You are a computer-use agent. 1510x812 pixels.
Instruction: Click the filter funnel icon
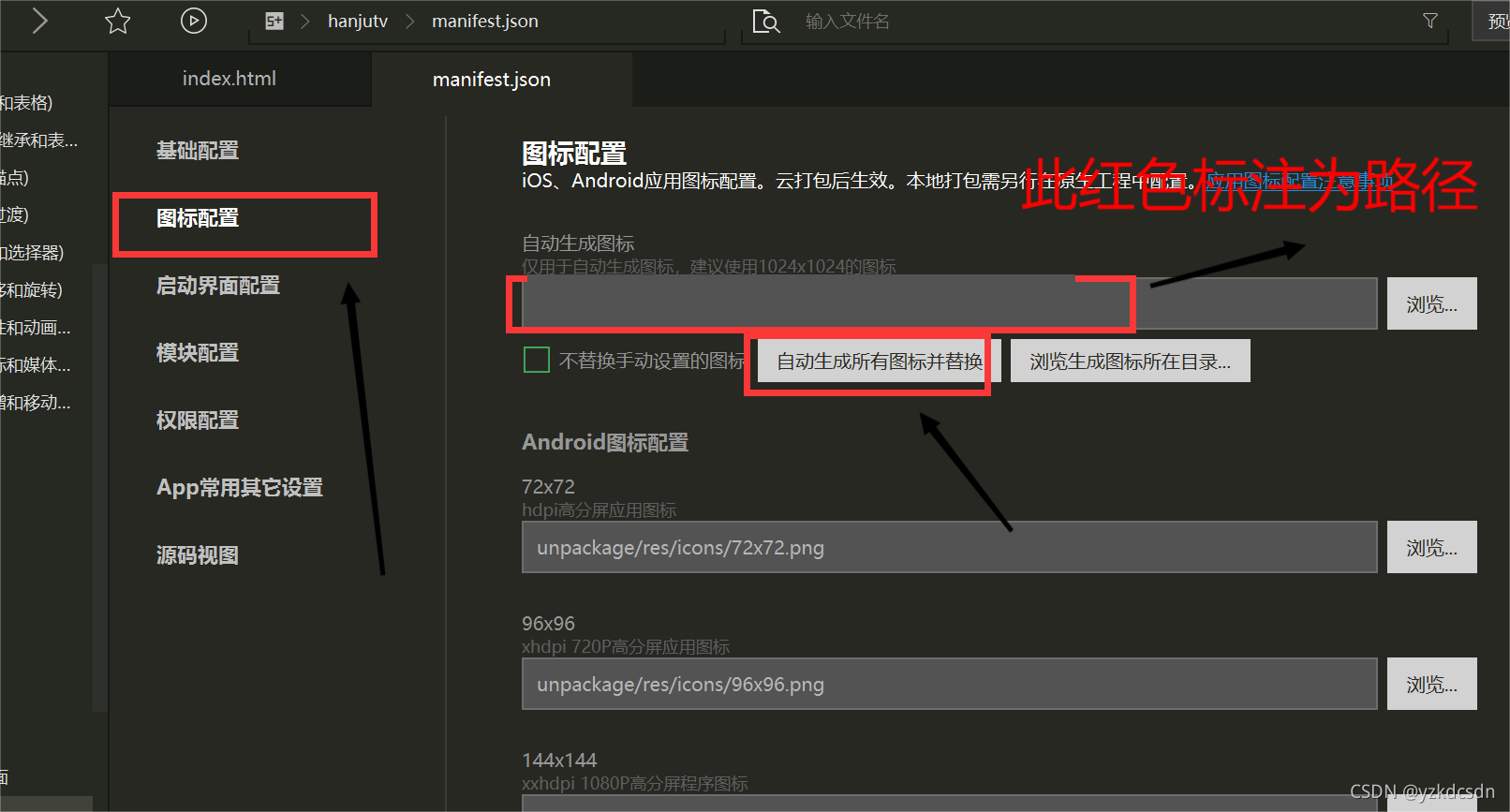(x=1430, y=21)
